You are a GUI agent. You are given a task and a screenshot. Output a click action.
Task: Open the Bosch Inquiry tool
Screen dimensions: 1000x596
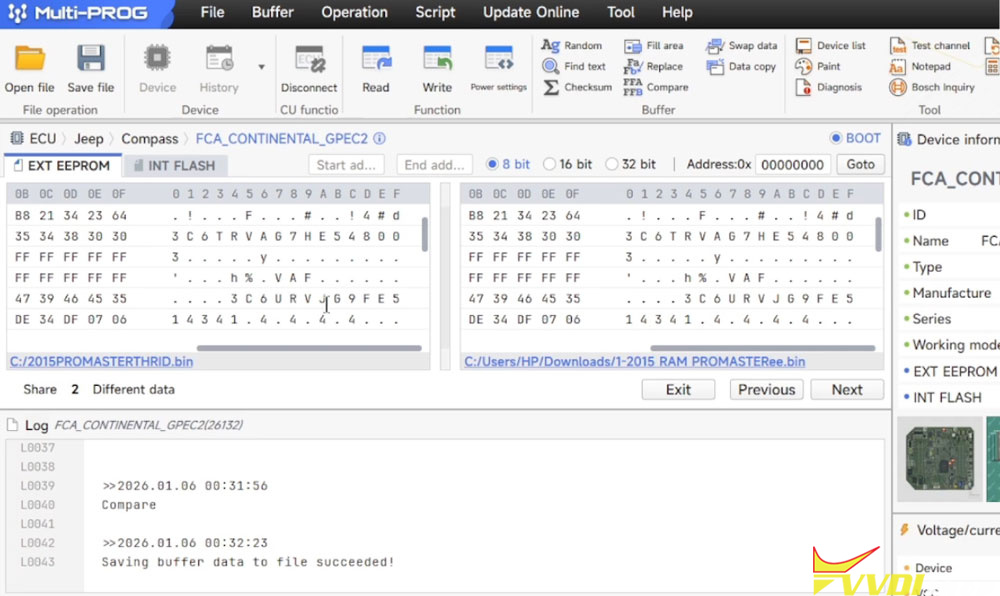click(898, 87)
